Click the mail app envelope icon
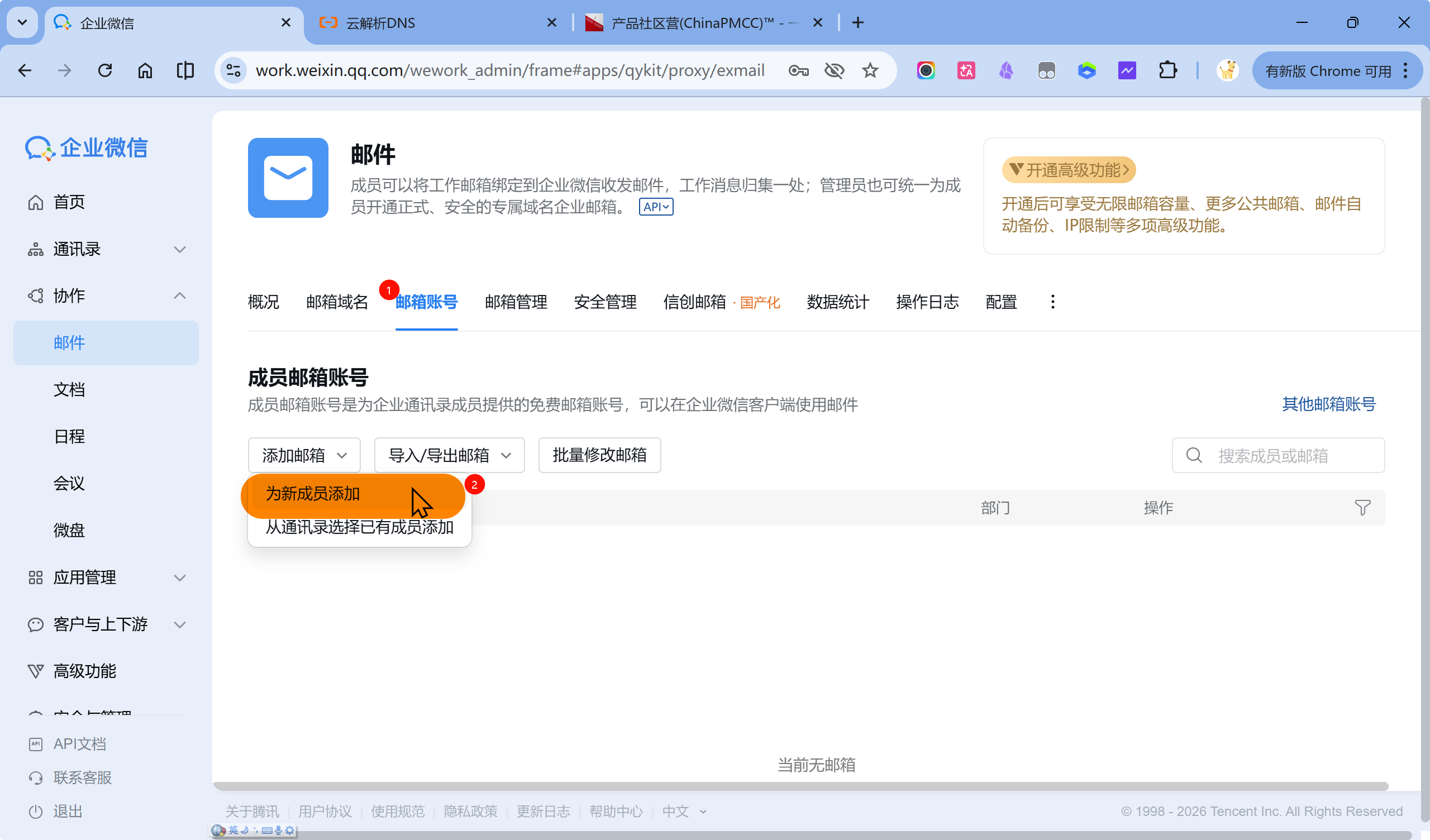The image size is (1430, 840). (288, 178)
